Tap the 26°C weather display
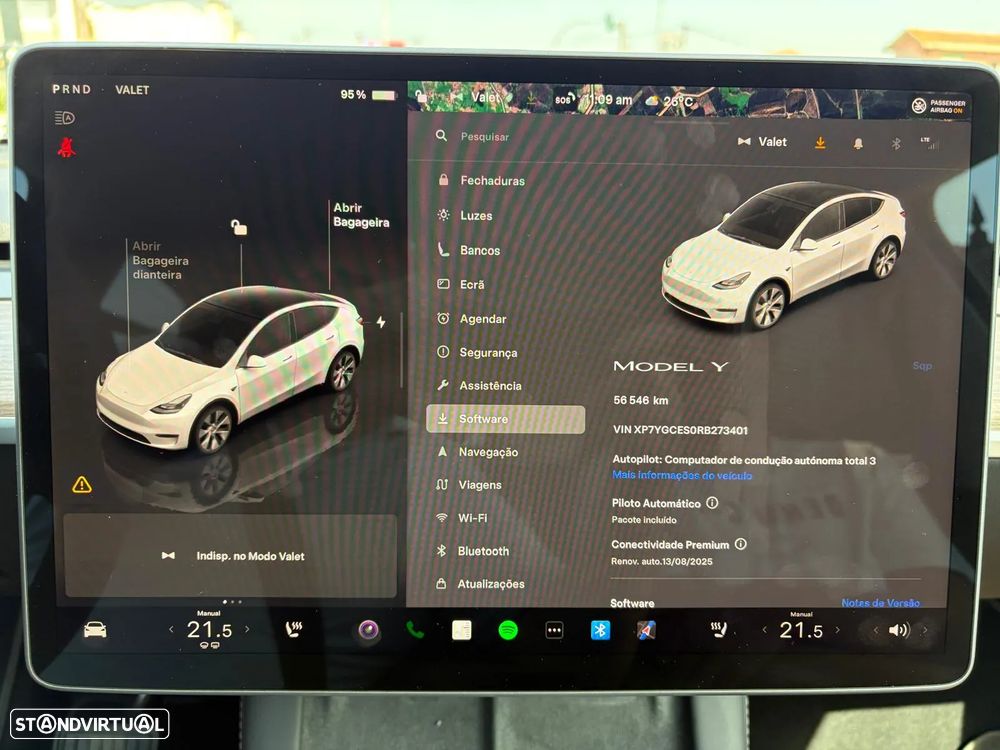The width and height of the screenshot is (1000, 750). 670,101
